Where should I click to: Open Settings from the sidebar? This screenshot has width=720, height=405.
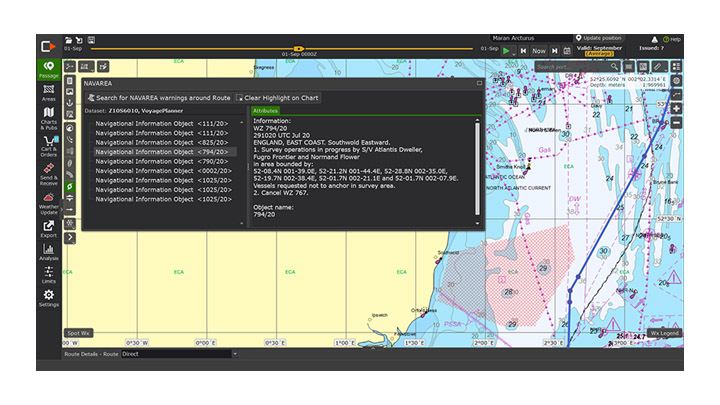(48, 298)
